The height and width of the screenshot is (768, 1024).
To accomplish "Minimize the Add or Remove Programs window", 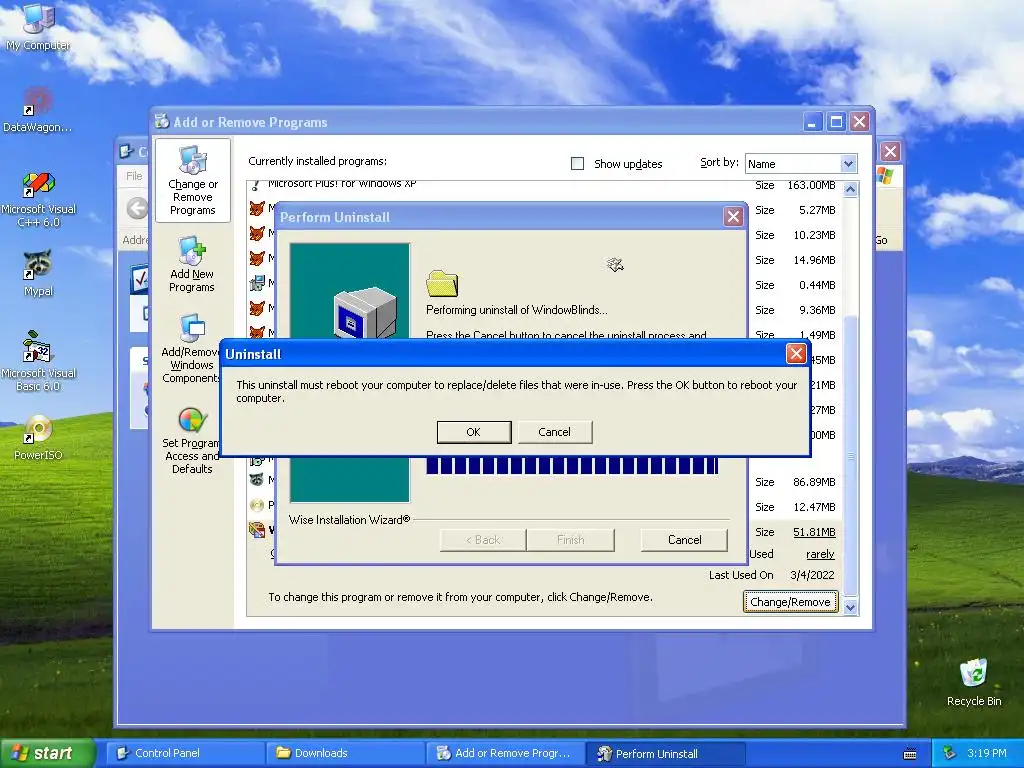I will pyautogui.click(x=812, y=121).
